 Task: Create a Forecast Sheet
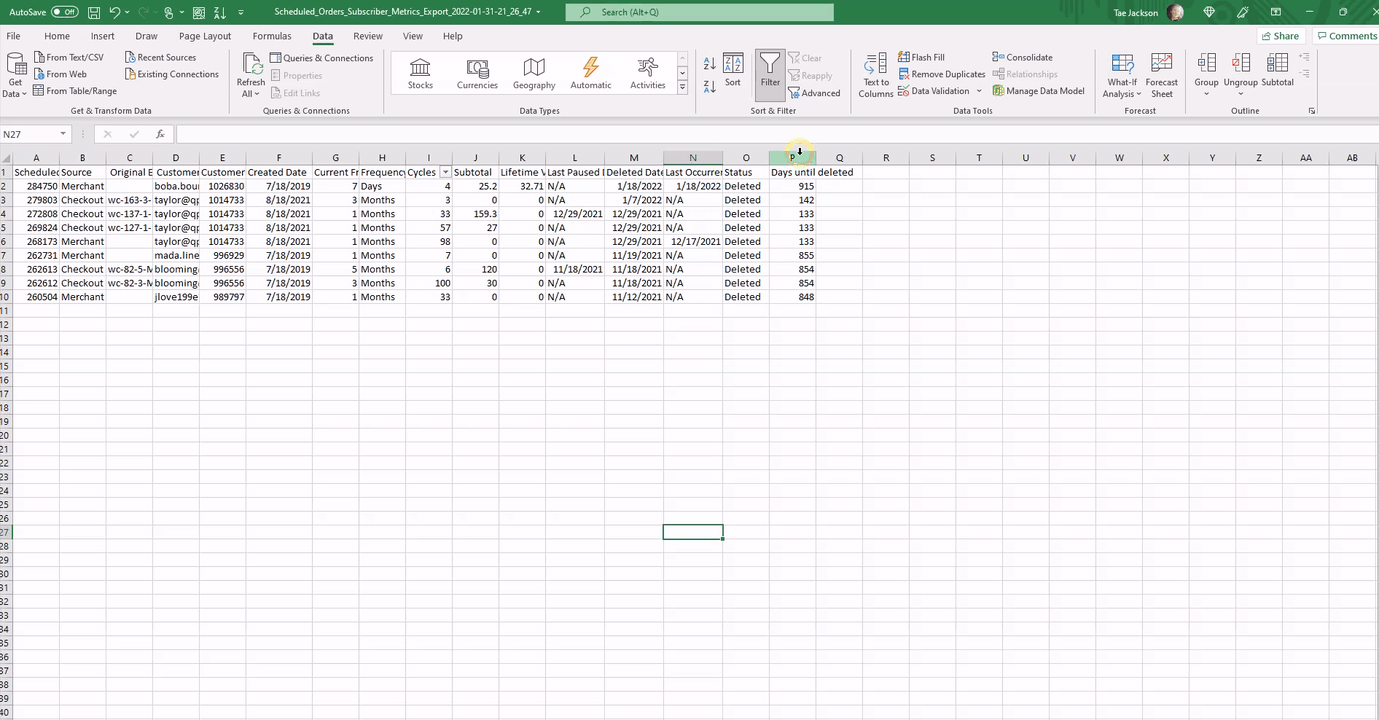tap(1162, 76)
